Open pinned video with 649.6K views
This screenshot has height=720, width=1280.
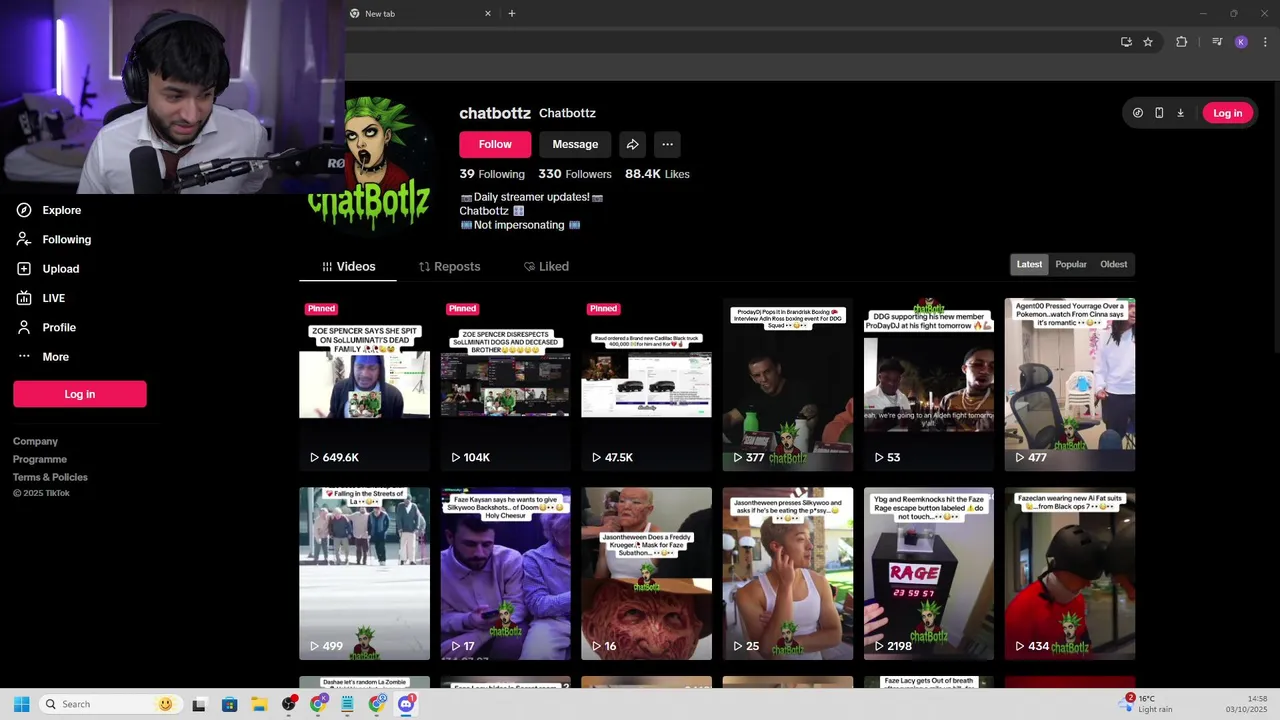[x=364, y=384]
